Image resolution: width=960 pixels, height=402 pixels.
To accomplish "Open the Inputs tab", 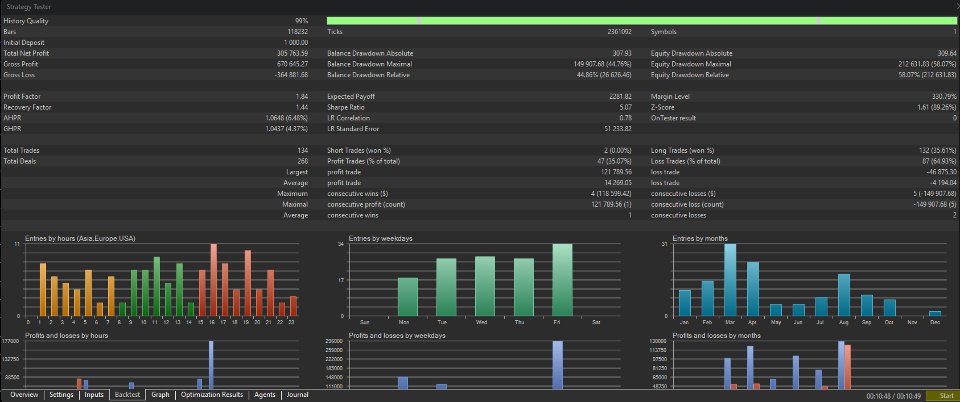I will [x=94, y=395].
